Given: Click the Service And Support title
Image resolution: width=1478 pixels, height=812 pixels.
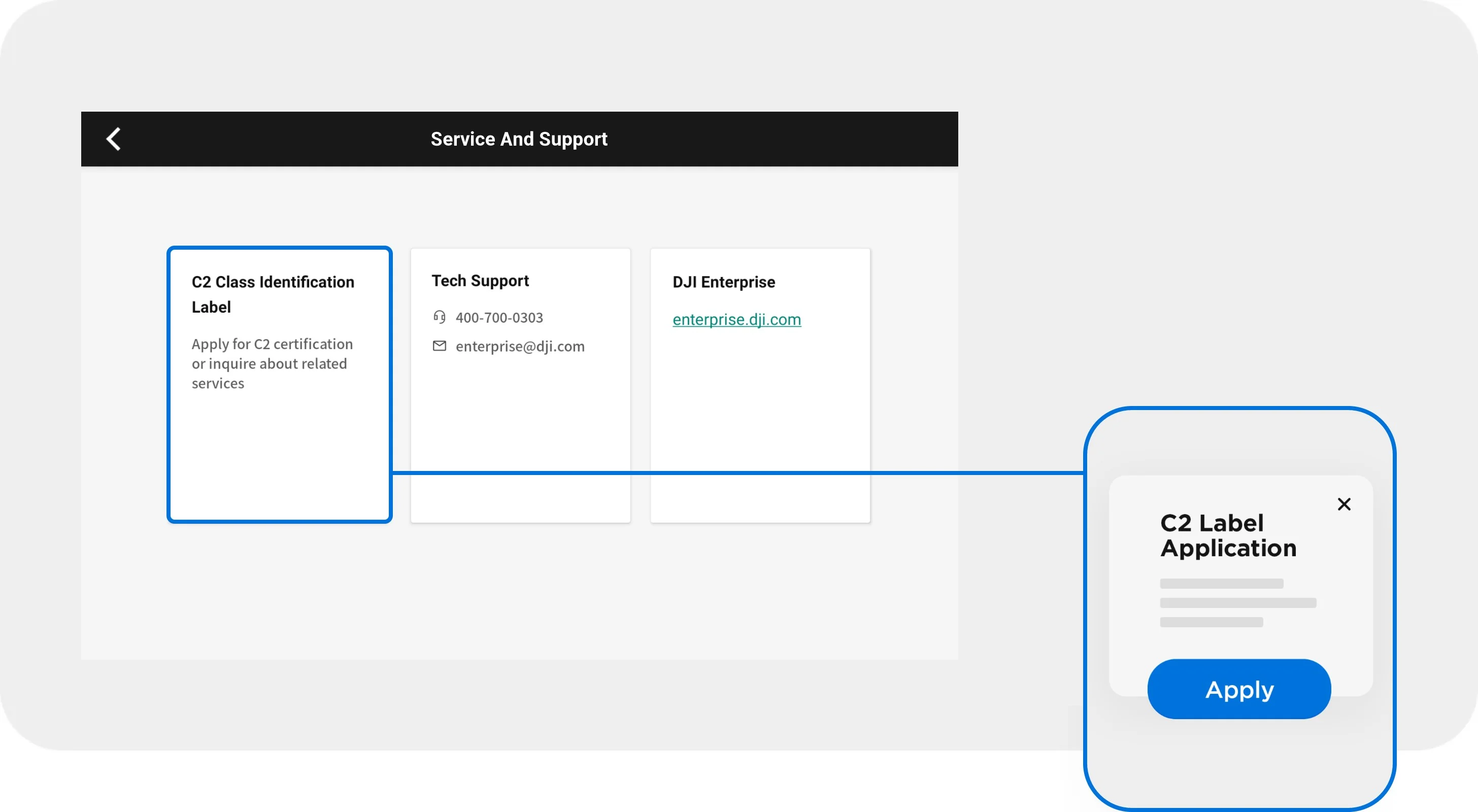Looking at the screenshot, I should (519, 139).
